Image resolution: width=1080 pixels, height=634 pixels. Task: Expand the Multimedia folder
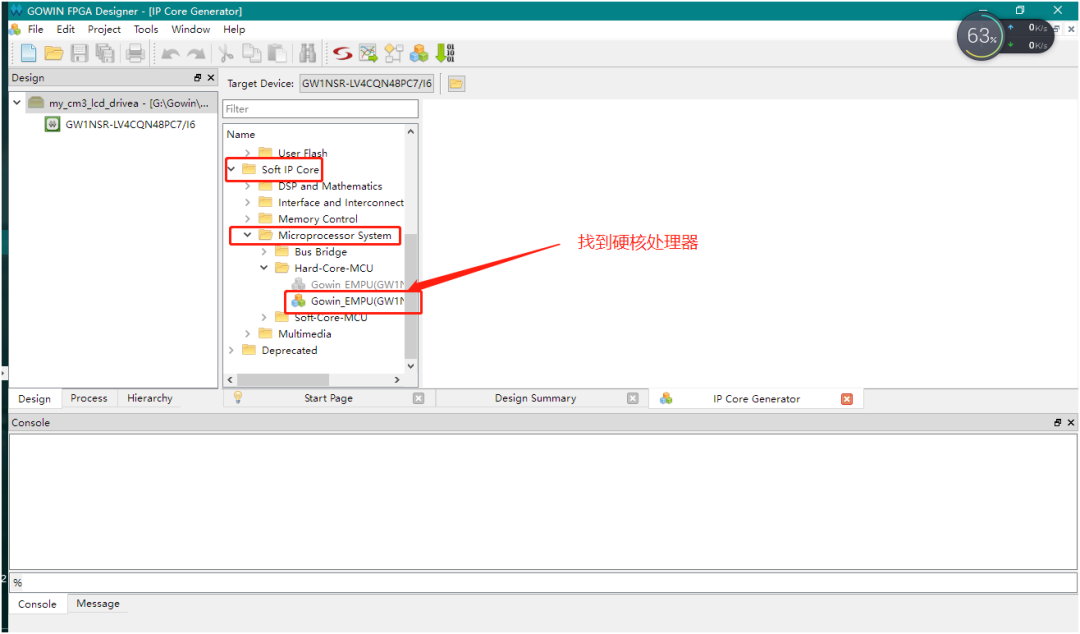coord(247,334)
